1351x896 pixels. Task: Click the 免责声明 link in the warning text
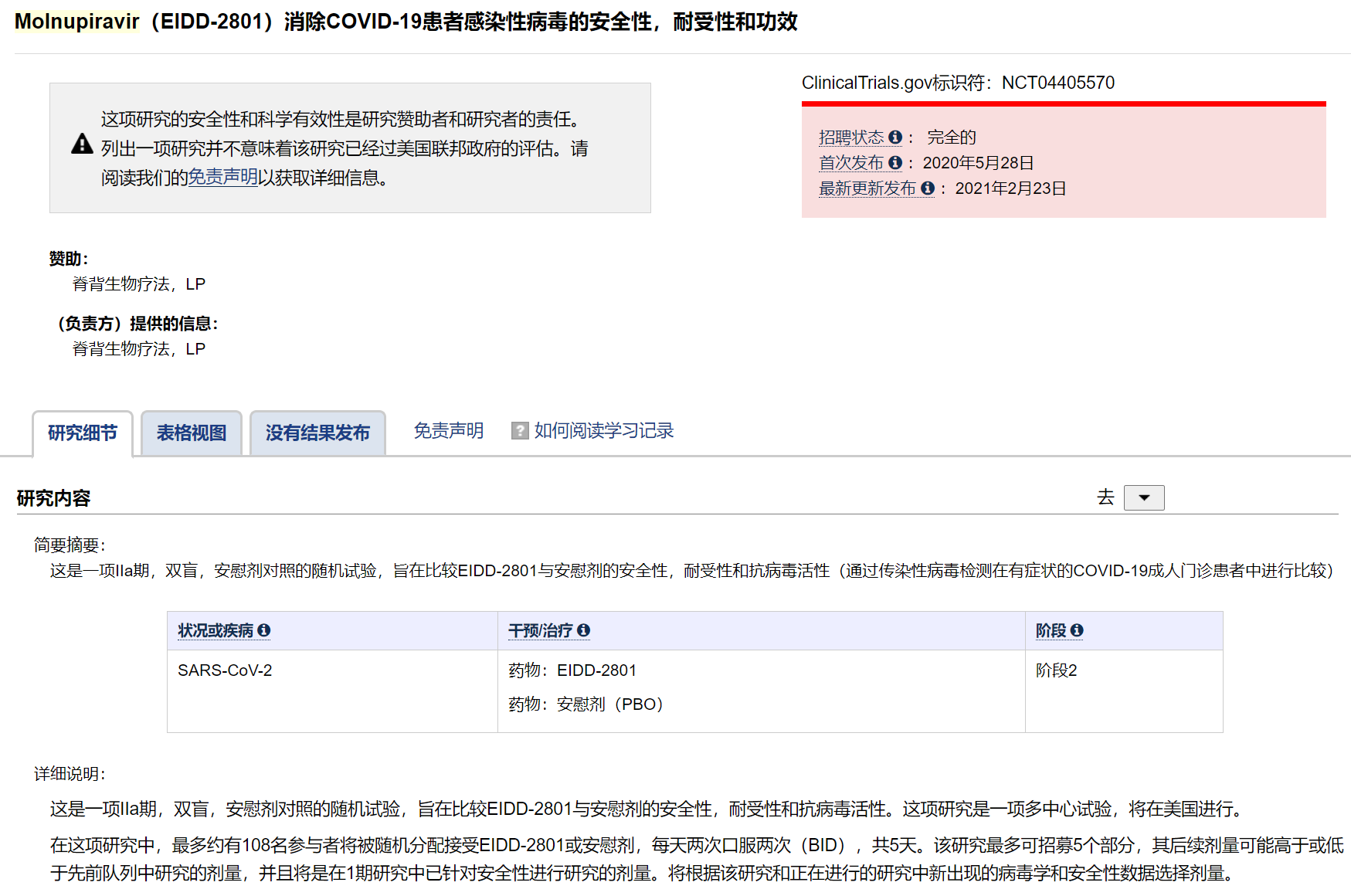click(222, 177)
